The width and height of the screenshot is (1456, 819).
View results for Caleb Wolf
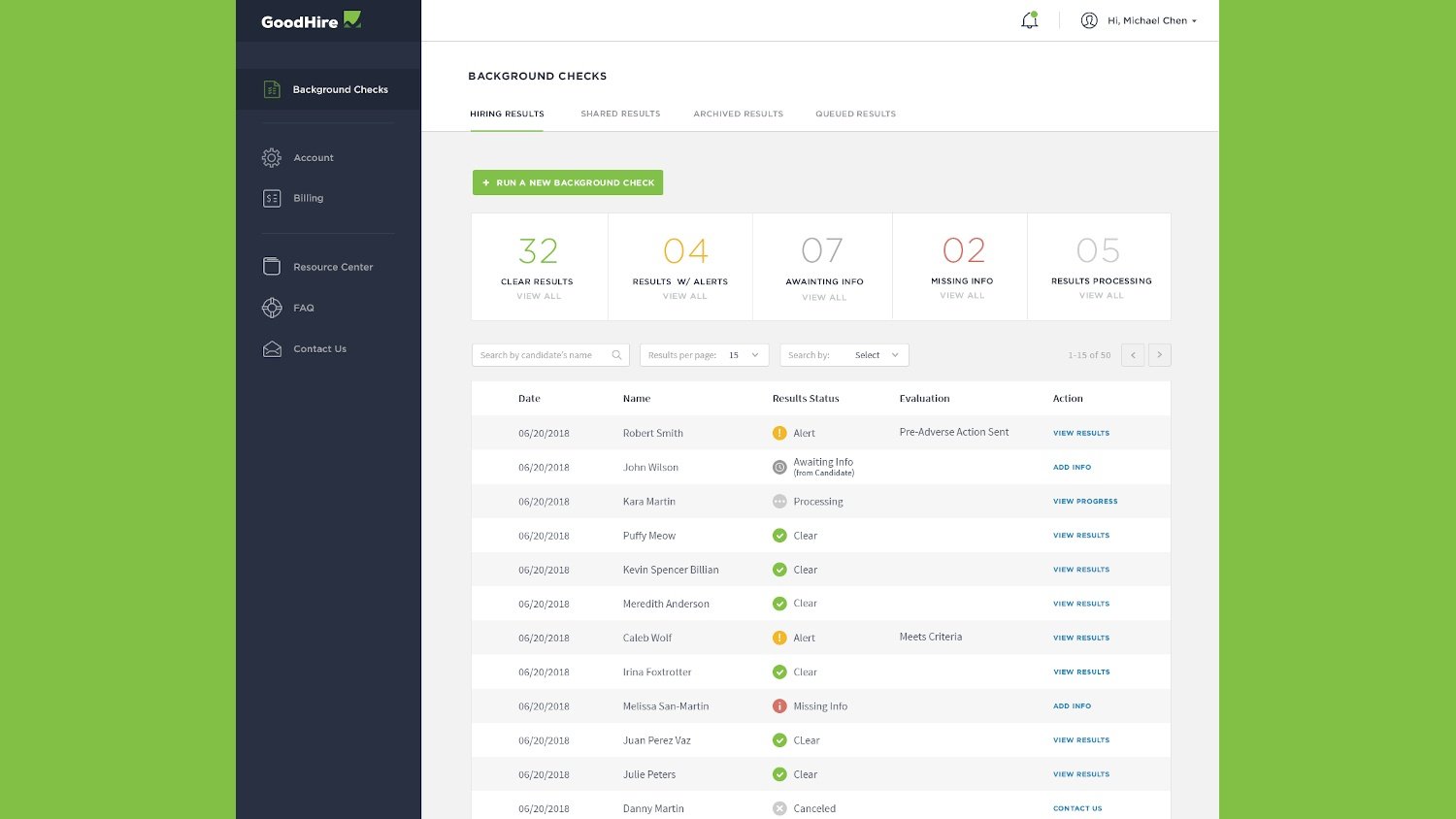[1080, 638]
